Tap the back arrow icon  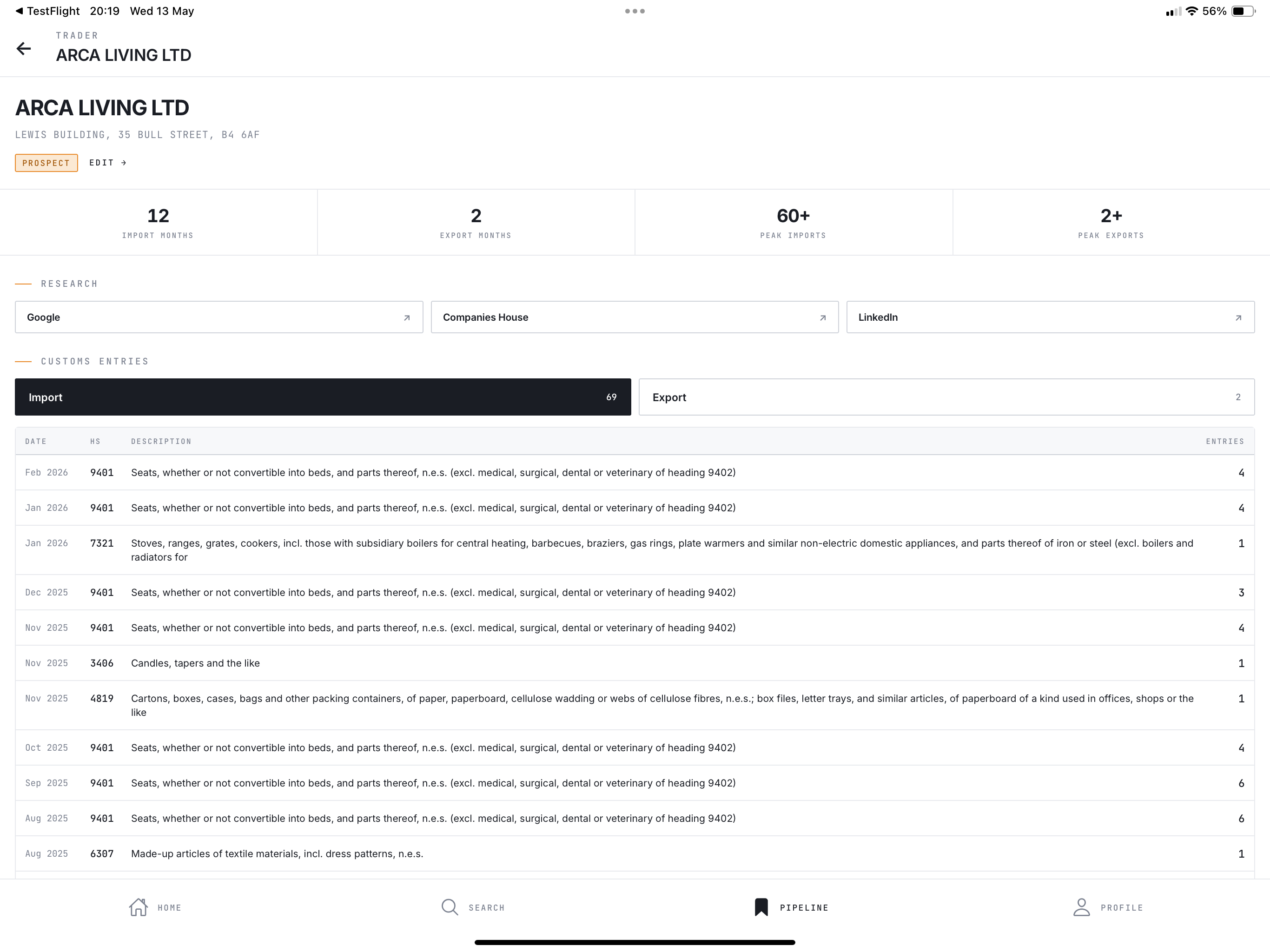click(24, 49)
